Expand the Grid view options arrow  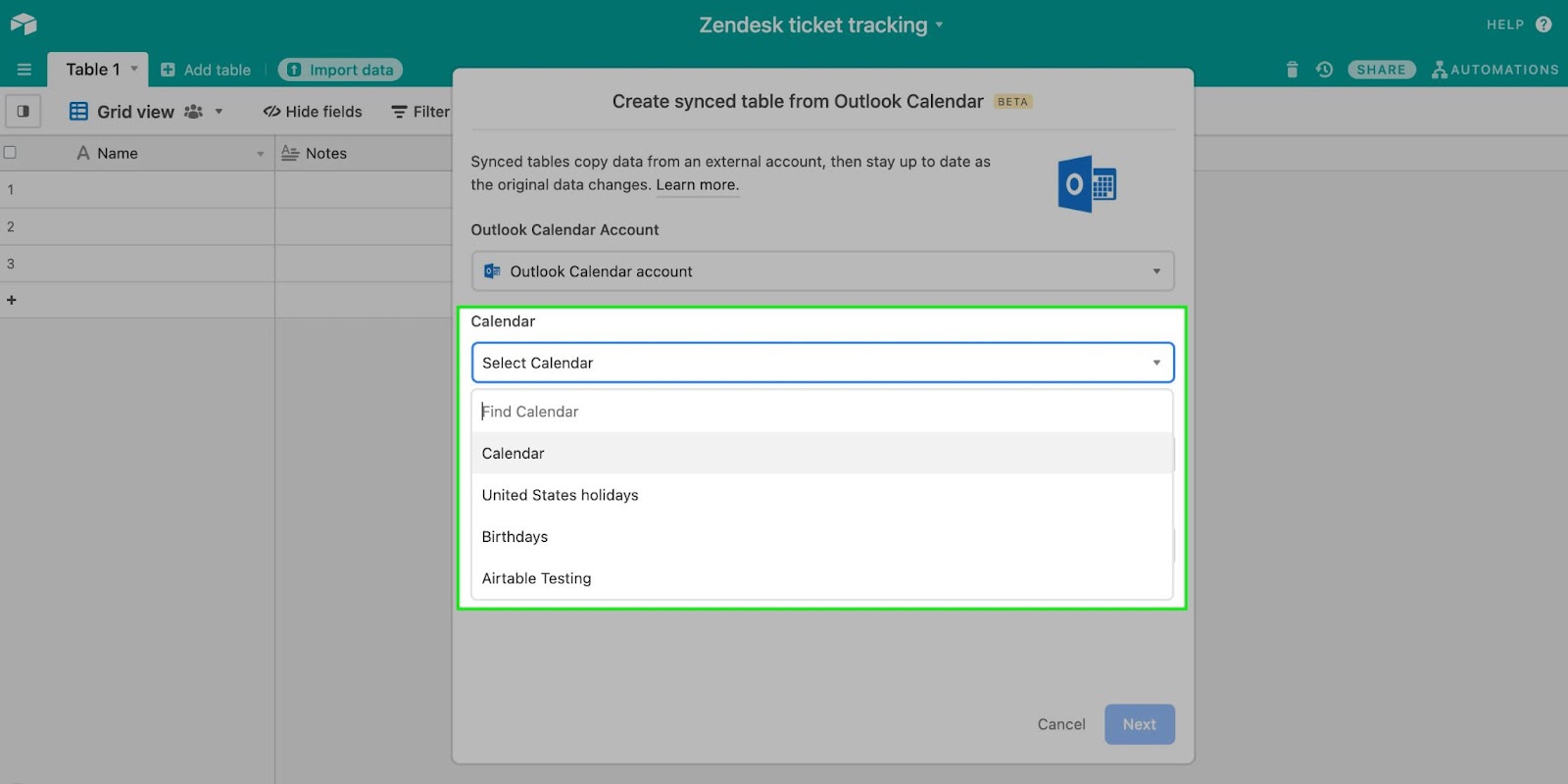point(219,112)
